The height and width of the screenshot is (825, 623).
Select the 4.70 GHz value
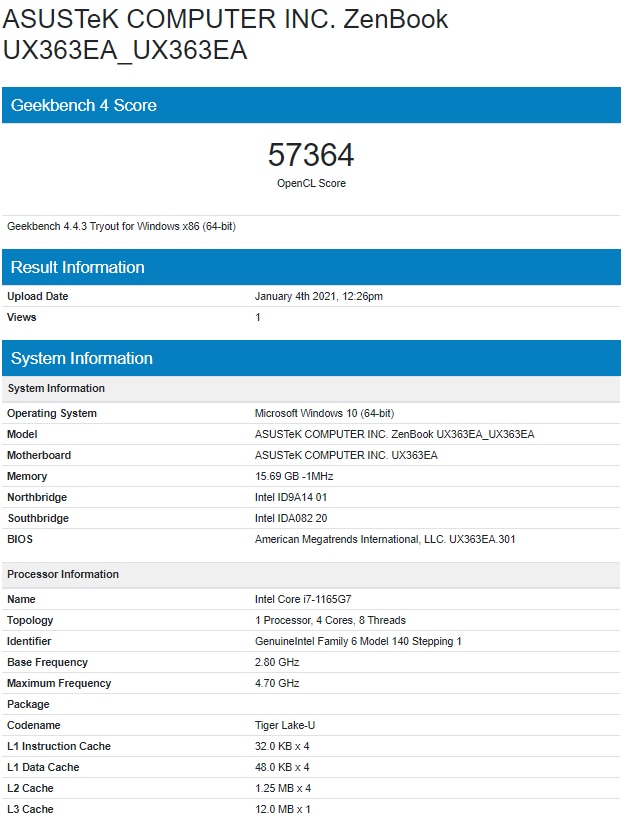tap(277, 683)
